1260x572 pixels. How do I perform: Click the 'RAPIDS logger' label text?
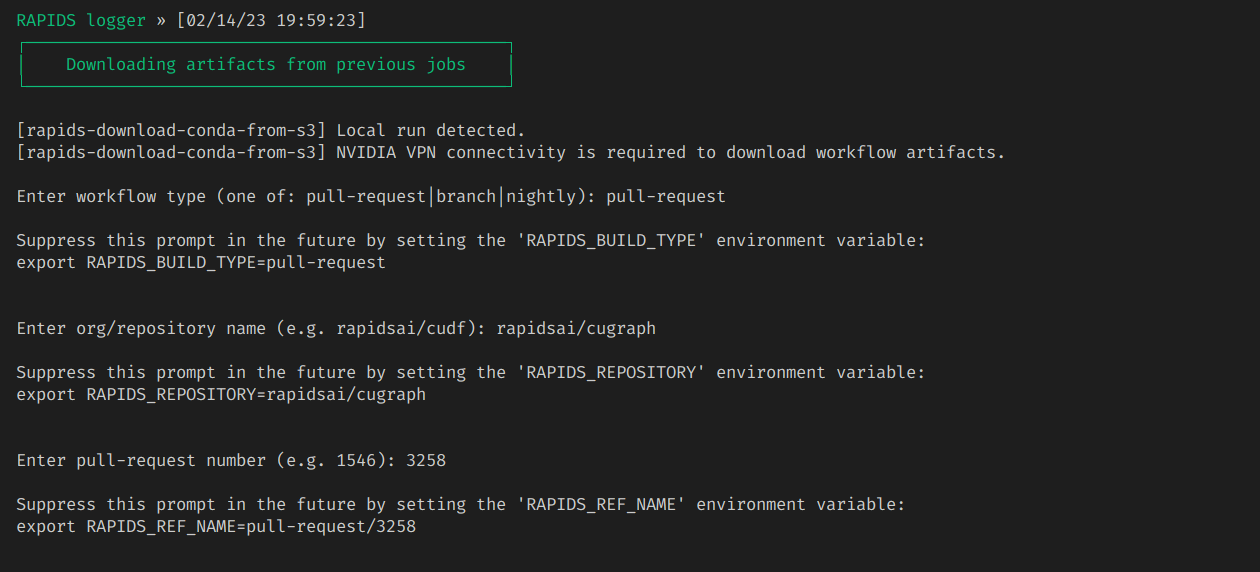[x=81, y=20]
